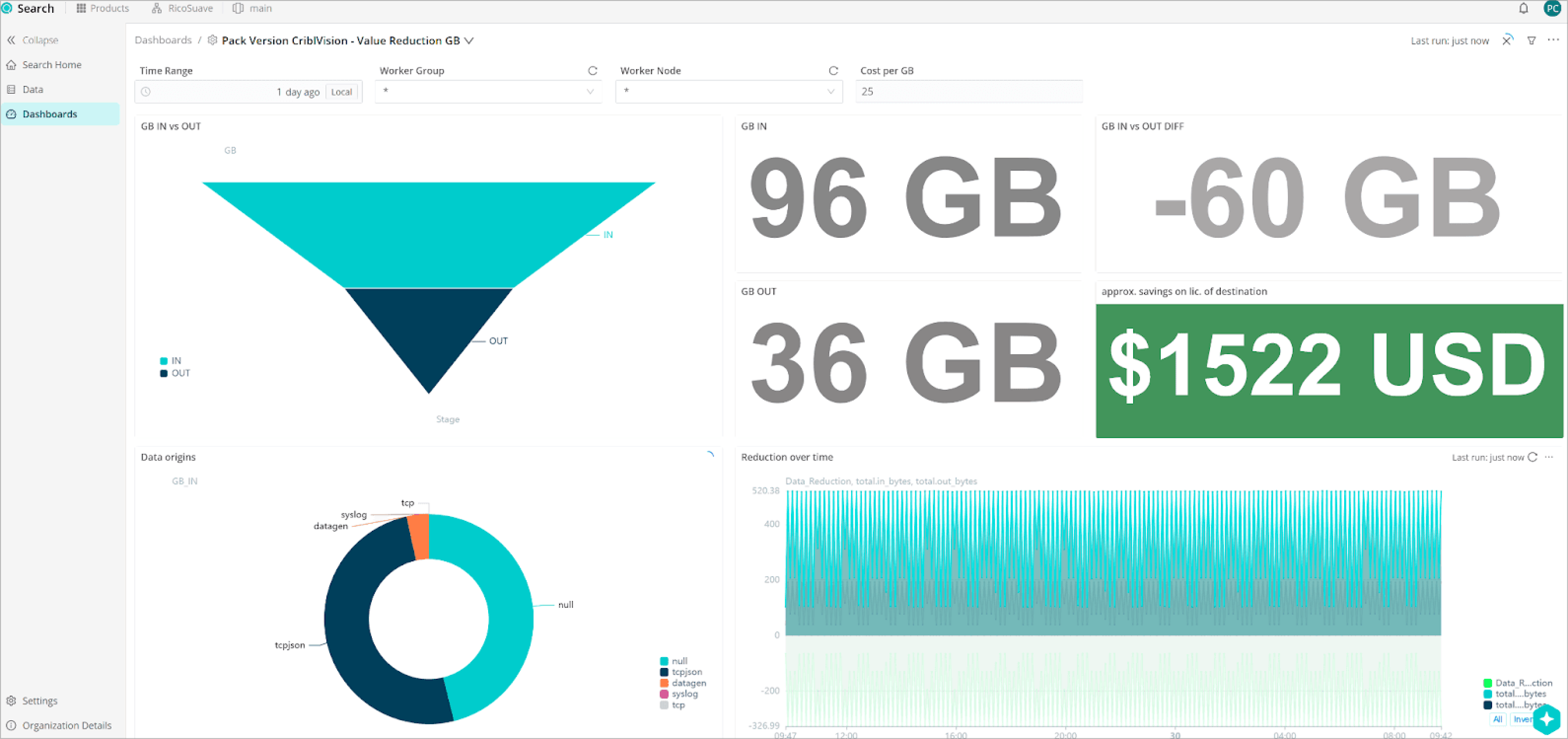1568x739 pixels.
Task: Open the dashboard filter icon
Action: [1532, 40]
